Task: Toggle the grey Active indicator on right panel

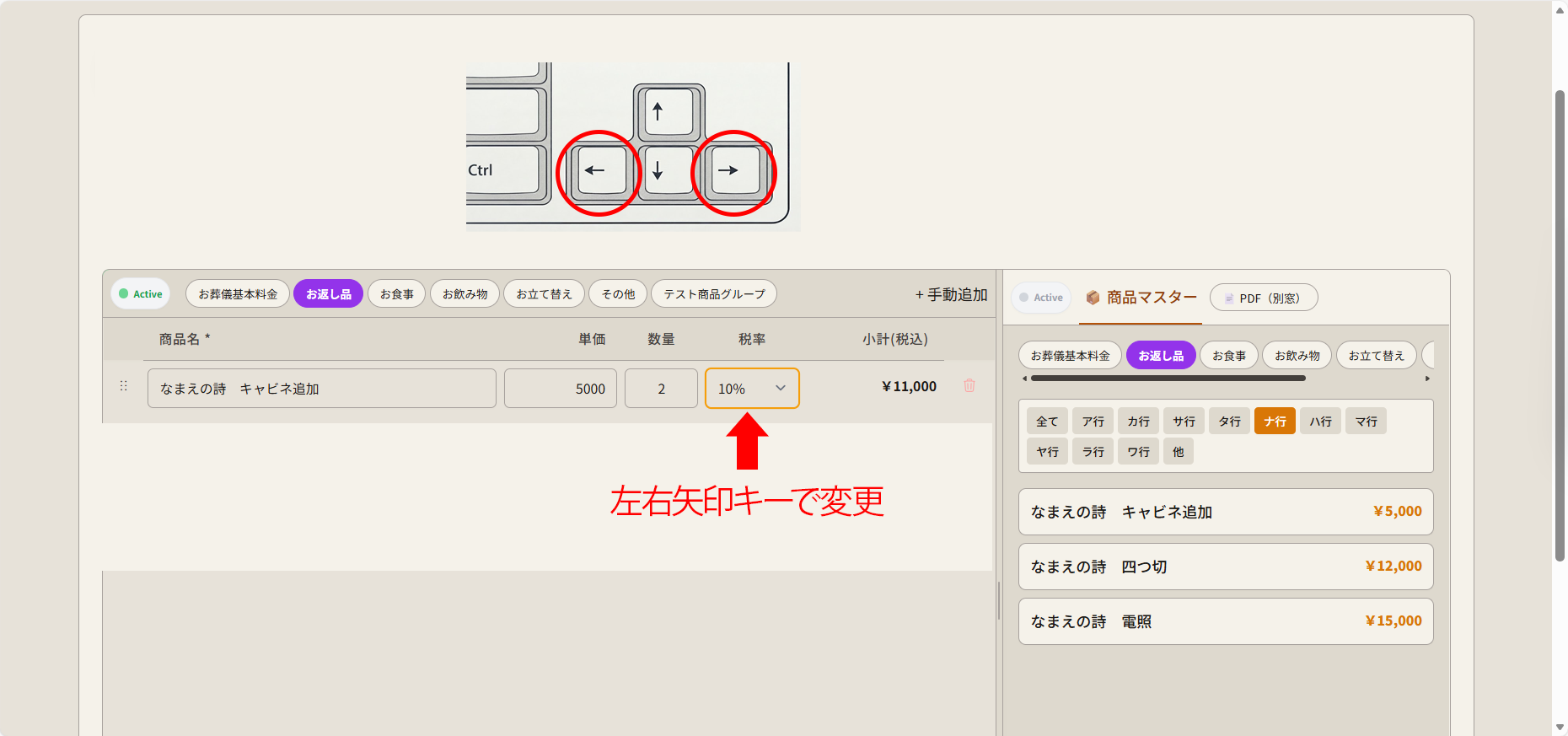Action: click(1041, 298)
